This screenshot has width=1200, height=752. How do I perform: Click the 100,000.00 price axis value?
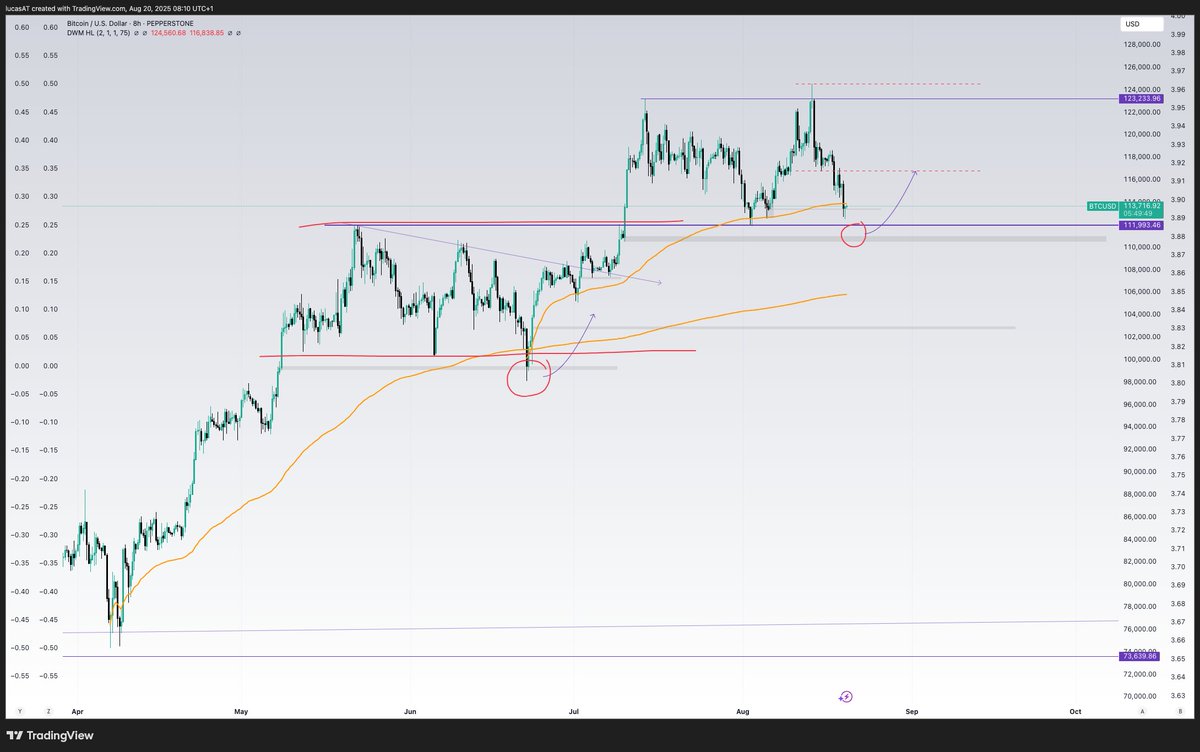(x=1141, y=359)
